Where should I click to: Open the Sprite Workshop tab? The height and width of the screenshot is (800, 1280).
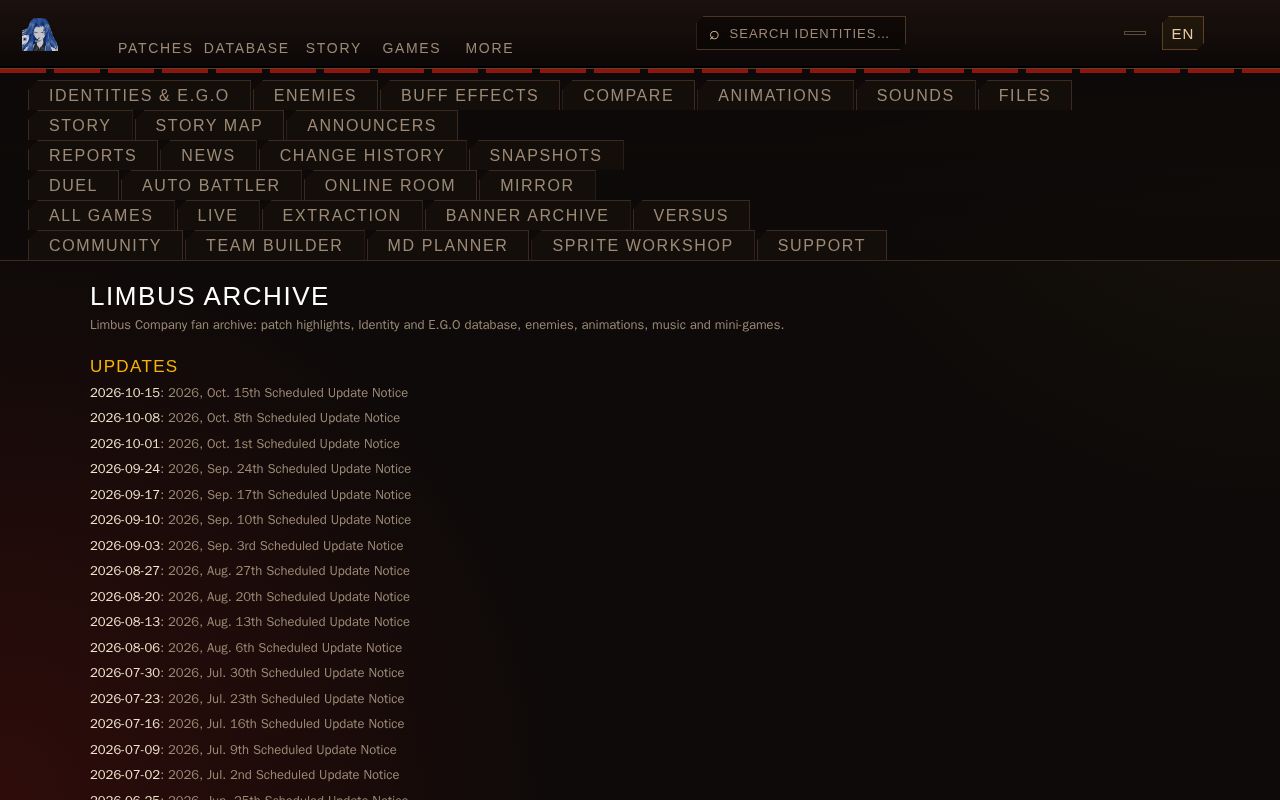pos(642,245)
